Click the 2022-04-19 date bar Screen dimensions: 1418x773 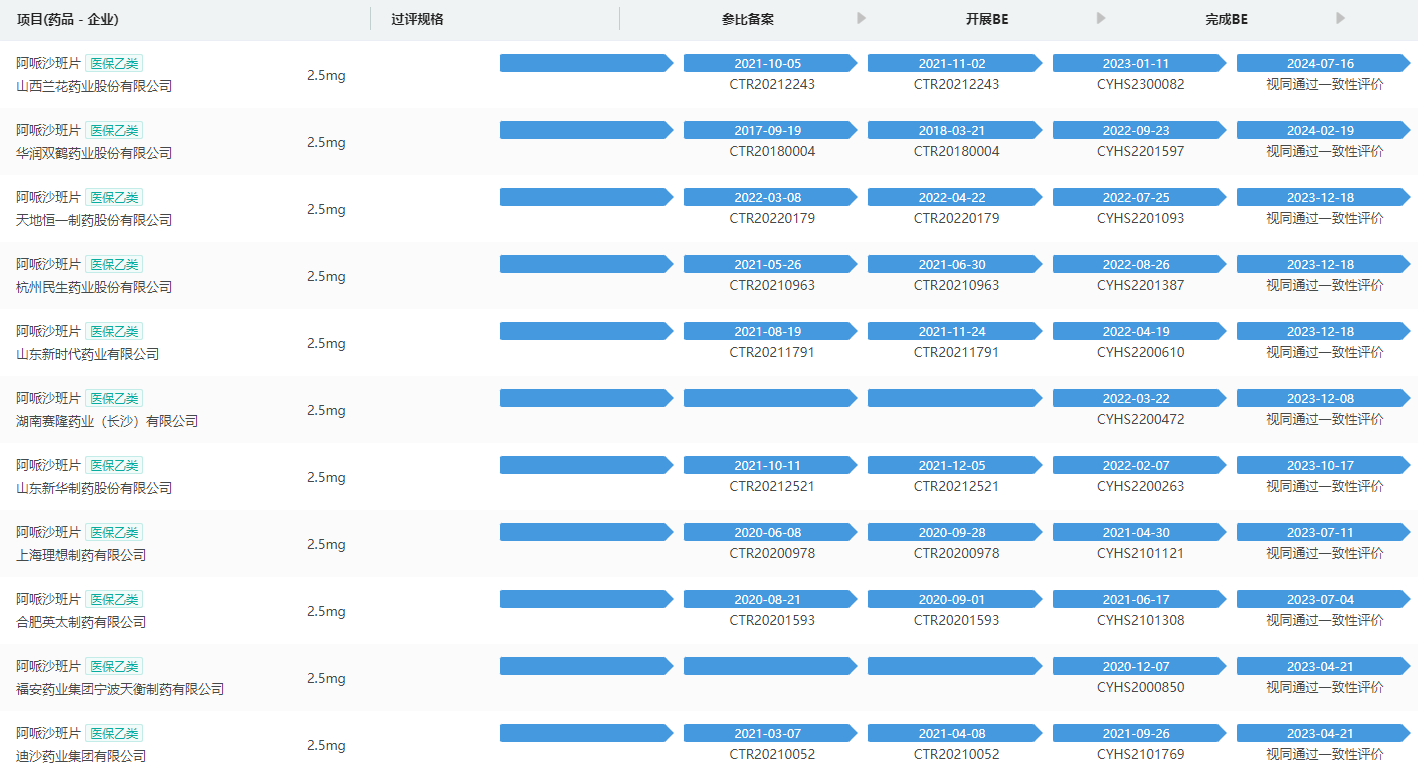point(1140,331)
